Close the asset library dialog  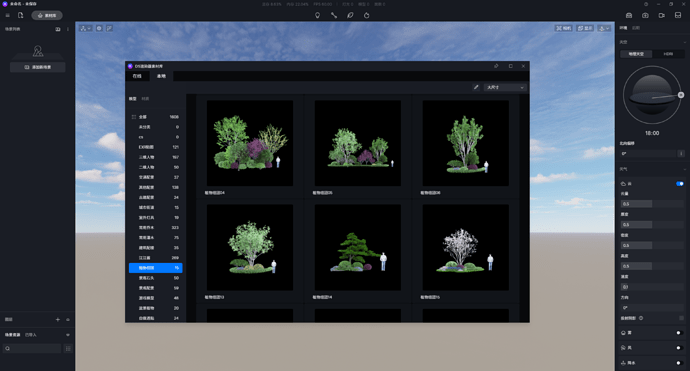pyautogui.click(x=523, y=66)
